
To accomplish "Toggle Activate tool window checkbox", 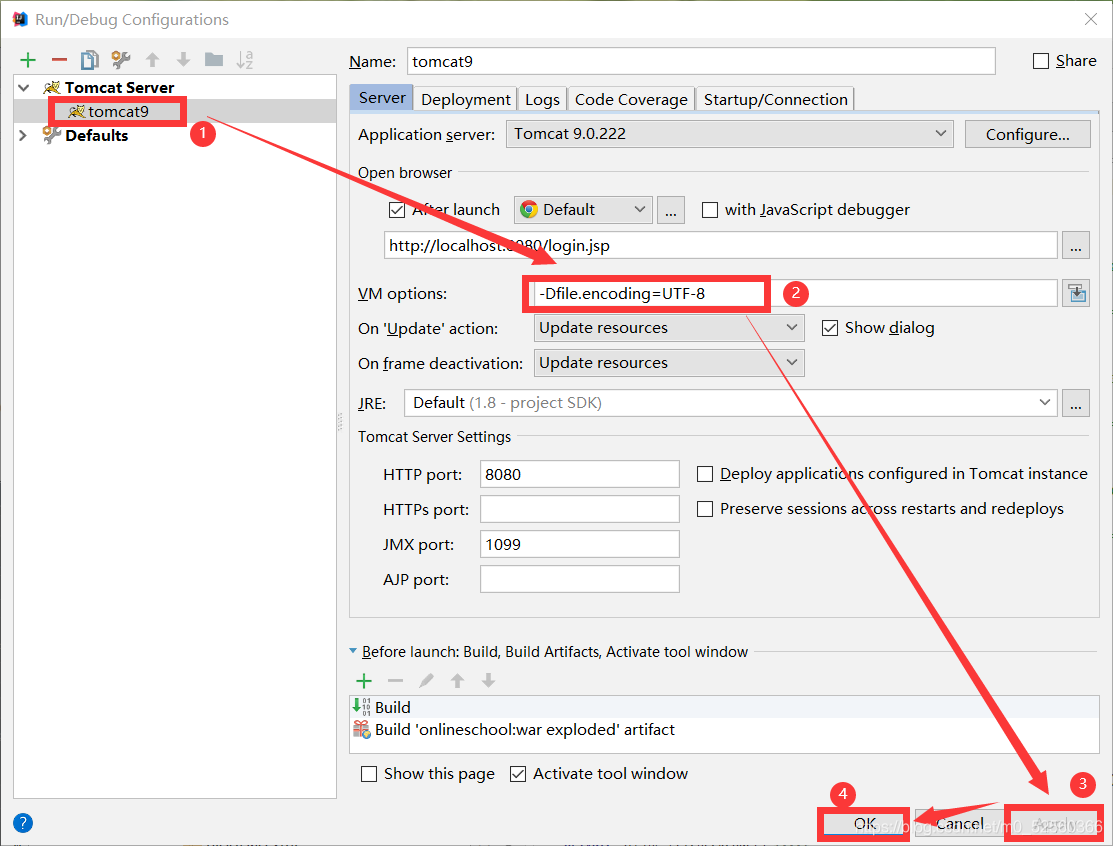I will [x=518, y=774].
